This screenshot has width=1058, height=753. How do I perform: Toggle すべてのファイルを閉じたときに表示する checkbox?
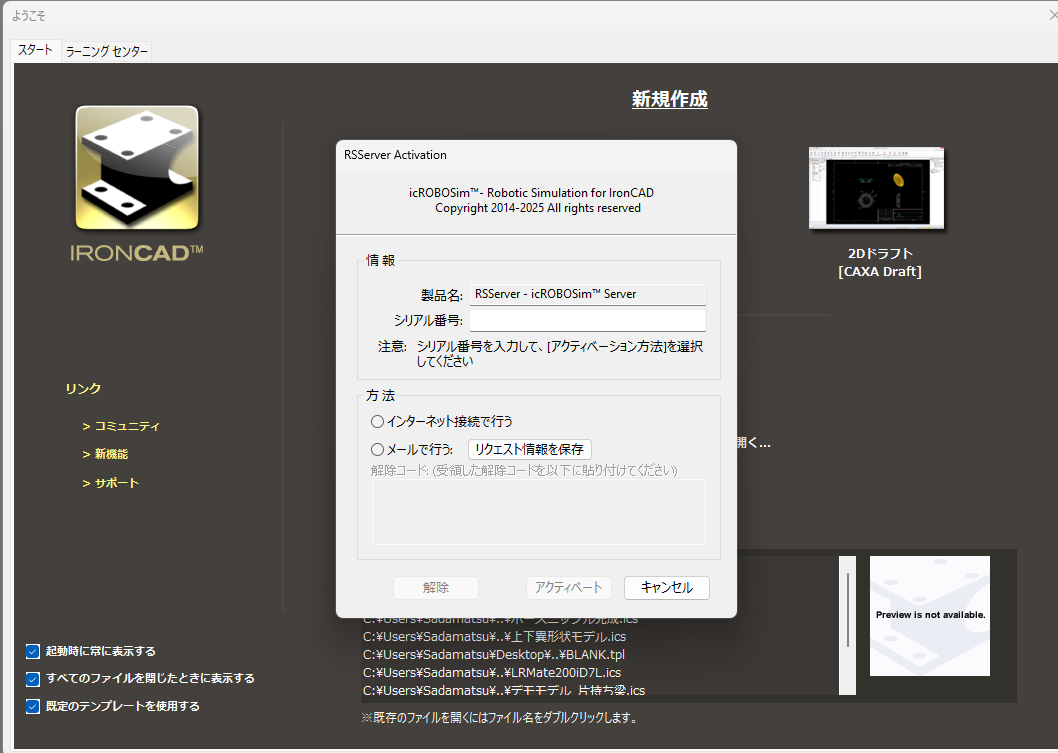click(32, 679)
